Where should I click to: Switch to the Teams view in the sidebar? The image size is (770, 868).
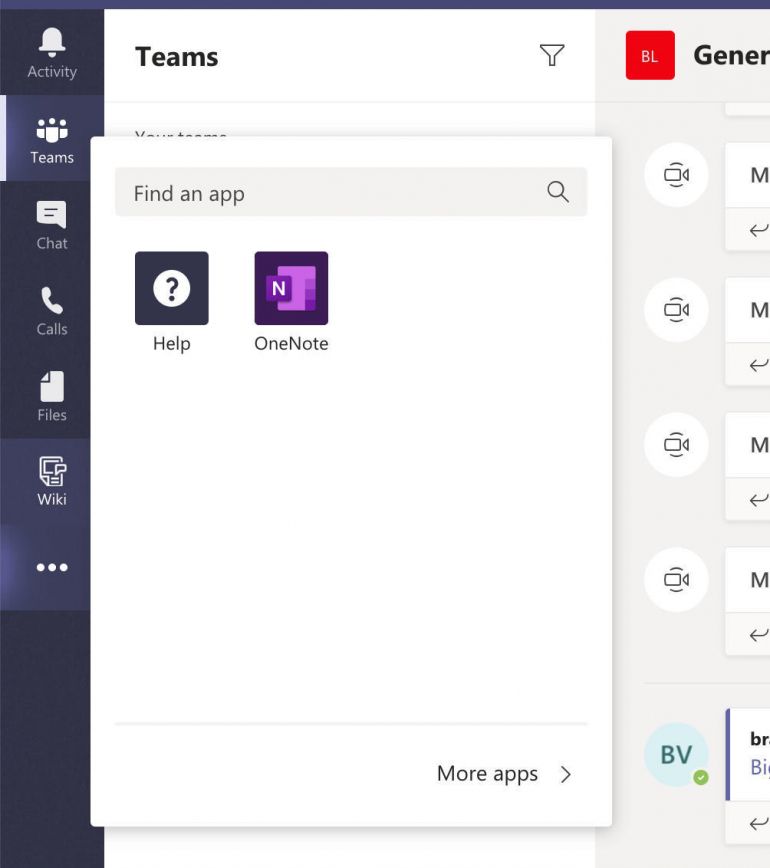click(x=51, y=138)
